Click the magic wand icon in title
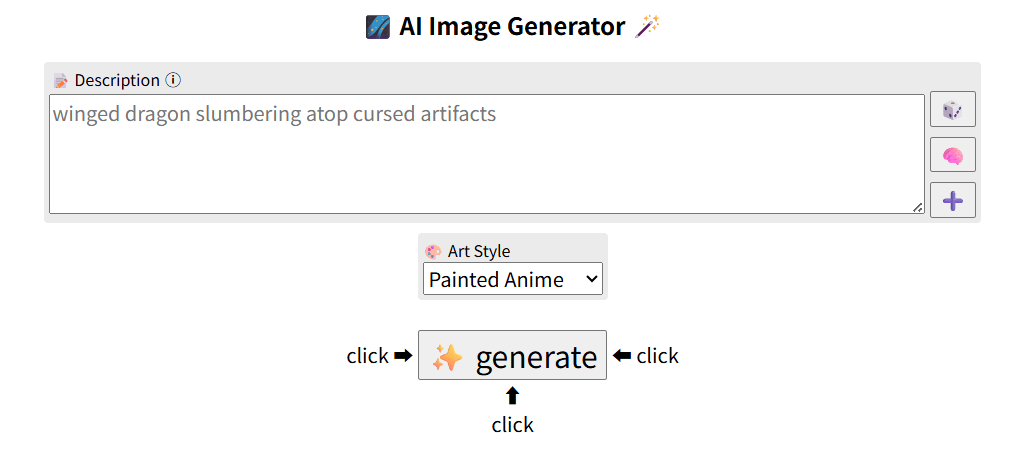1012x455 pixels. pos(648,26)
